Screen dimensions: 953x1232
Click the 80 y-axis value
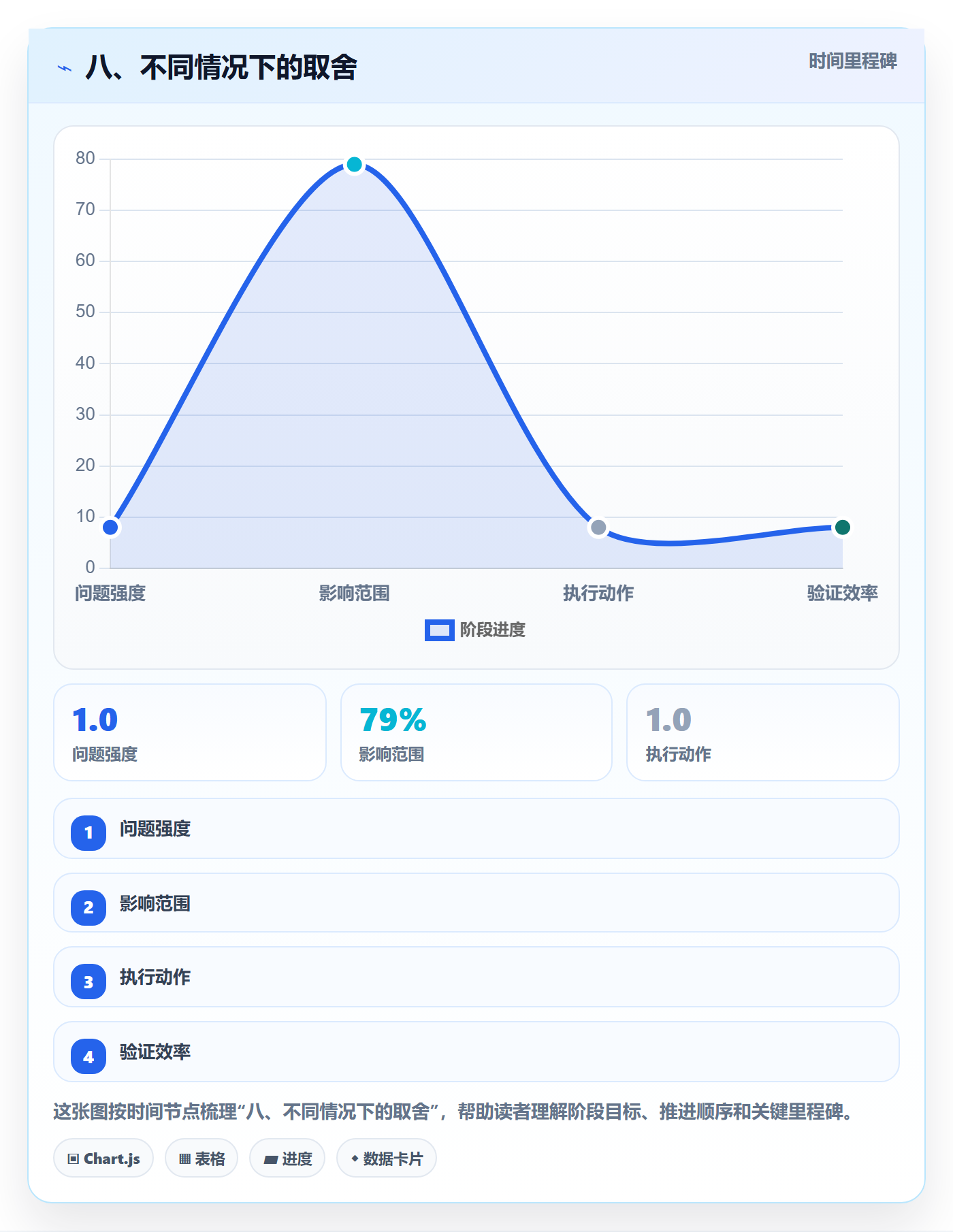85,158
